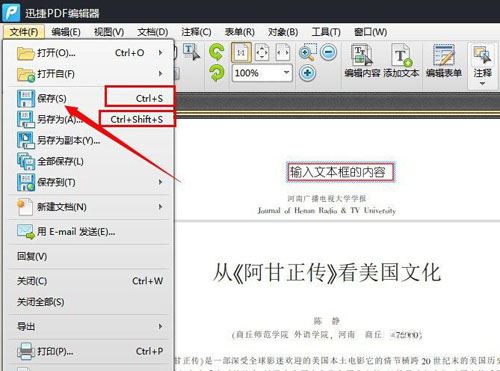This screenshot has height=371, width=500.
Task: Click the Ctrl+W shortcut label
Action: point(148,281)
